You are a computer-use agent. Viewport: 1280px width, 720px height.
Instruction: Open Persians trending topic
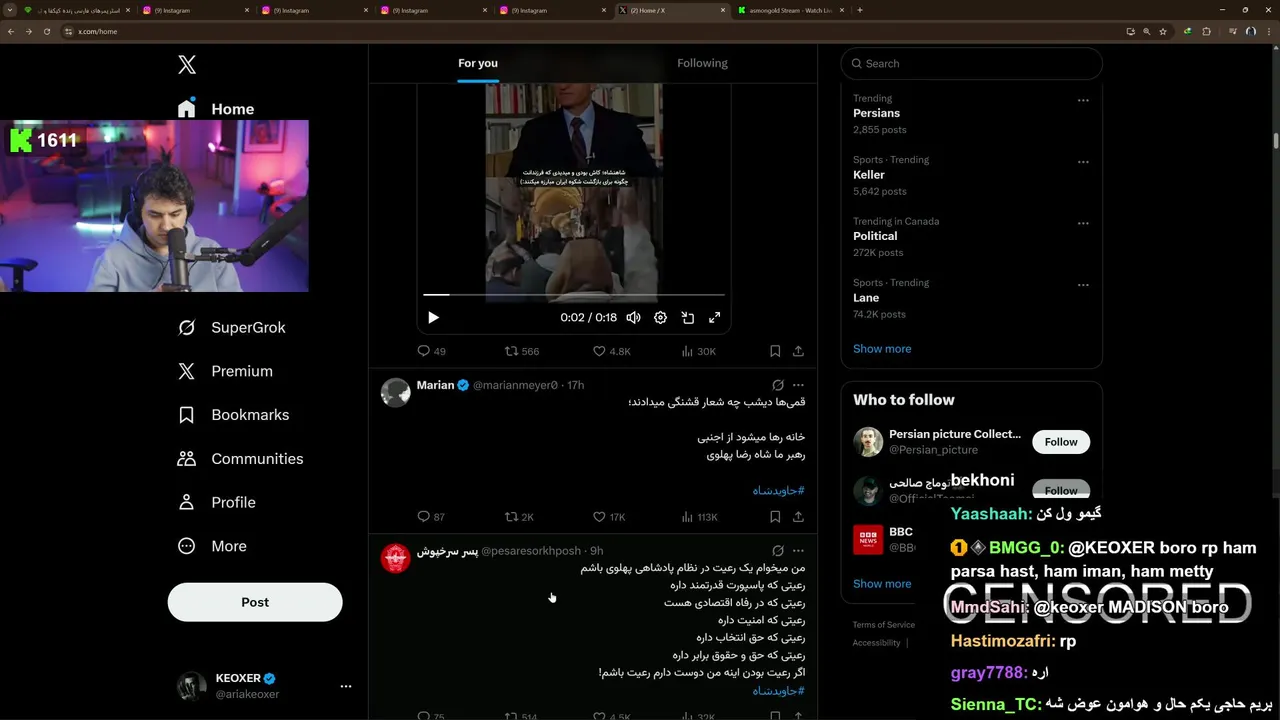coord(876,113)
